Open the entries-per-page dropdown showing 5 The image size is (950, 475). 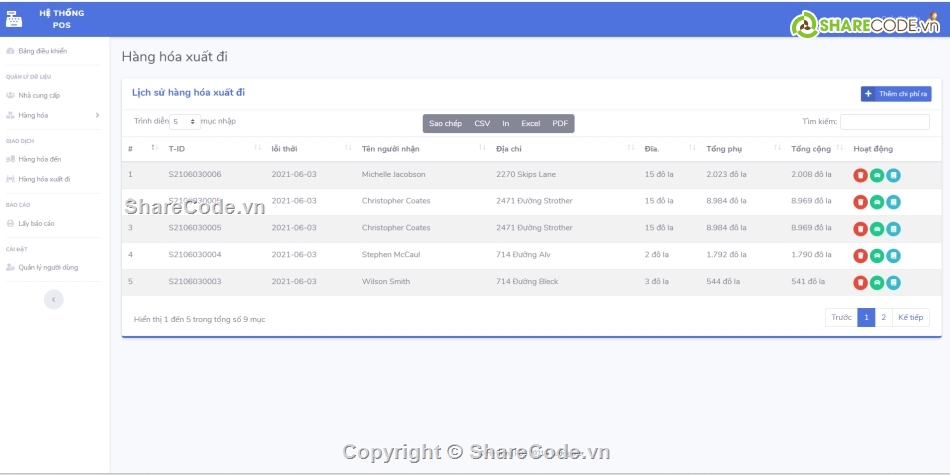[x=185, y=122]
